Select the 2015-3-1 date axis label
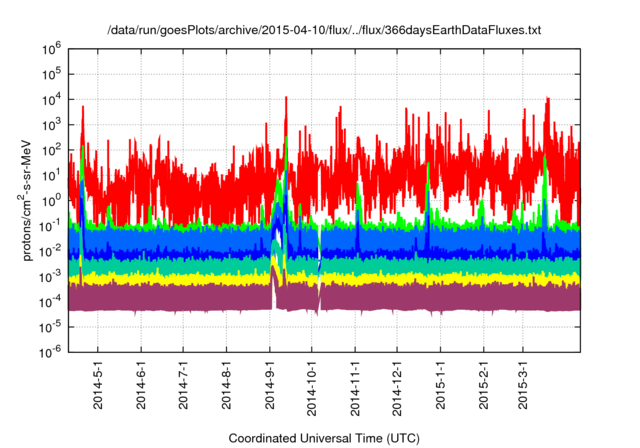The image size is (640, 448). (x=523, y=384)
